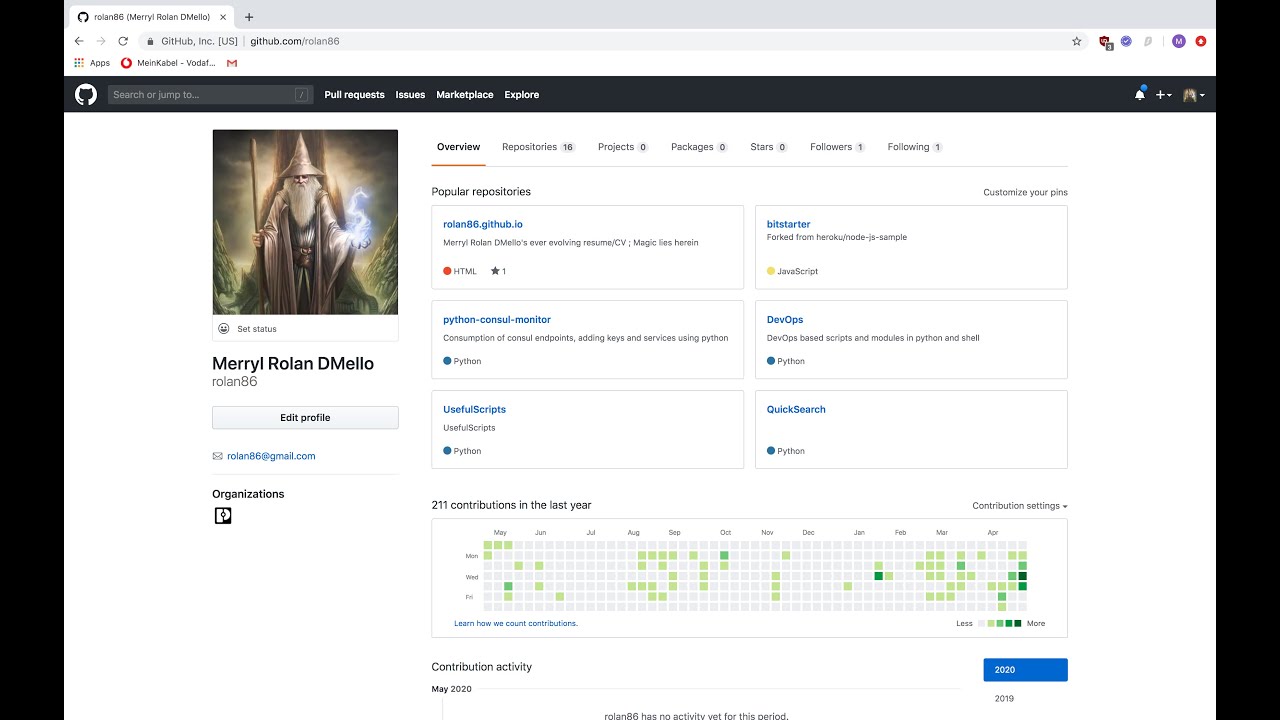The width and height of the screenshot is (1280, 720).
Task: Open the python-consul-monitor repository link
Action: coord(497,320)
